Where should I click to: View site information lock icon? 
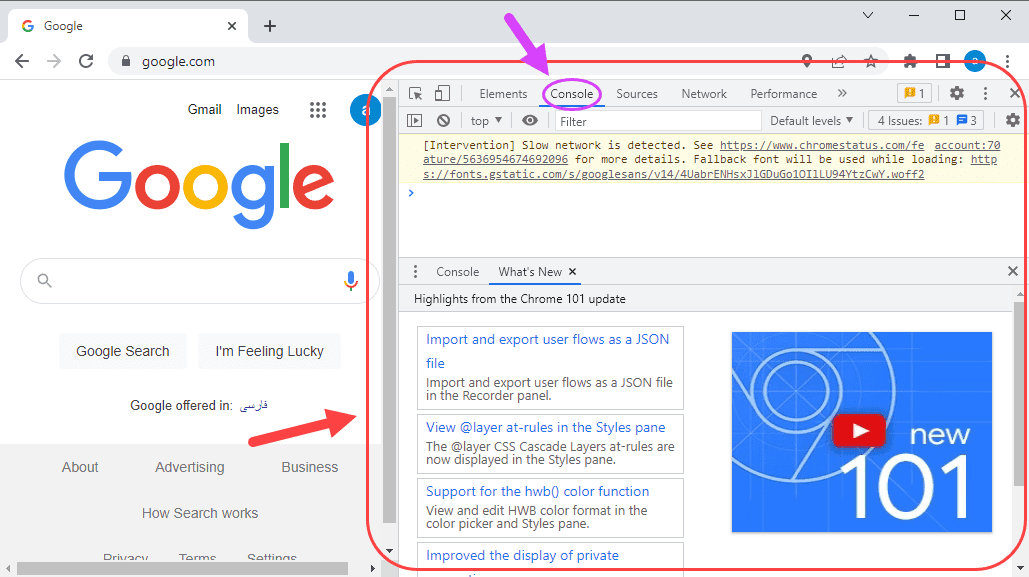126,61
